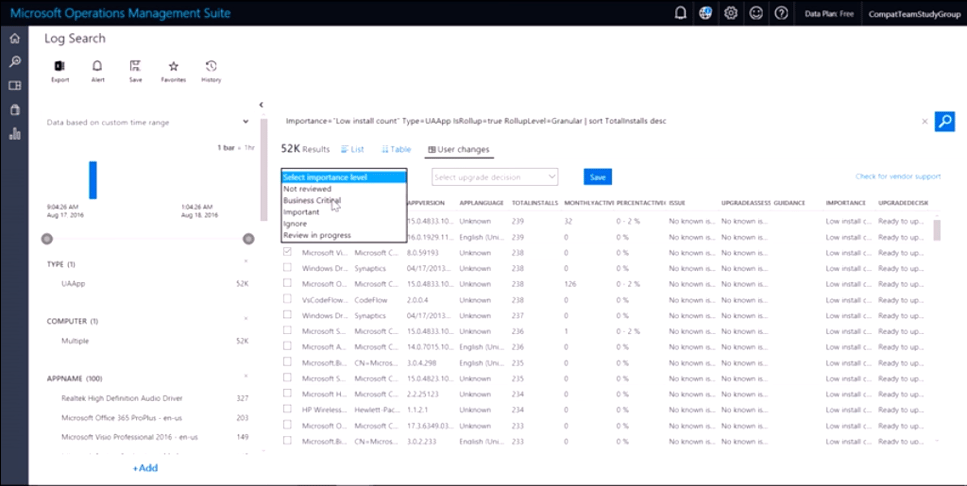Click the Save search toolbar icon
Image resolution: width=967 pixels, height=486 pixels.
point(136,72)
